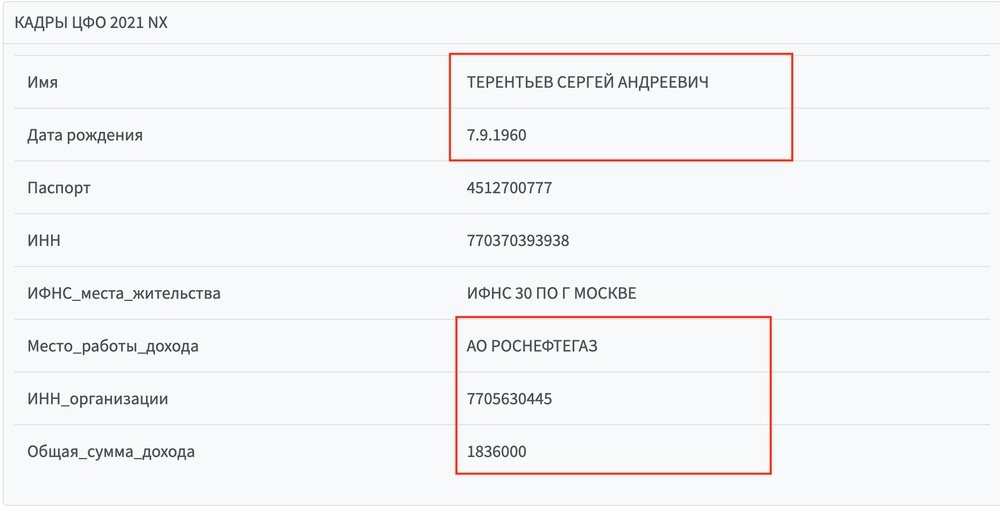Click the Дата рождения label
Viewport: 1000px width, 506px height.
85,135
